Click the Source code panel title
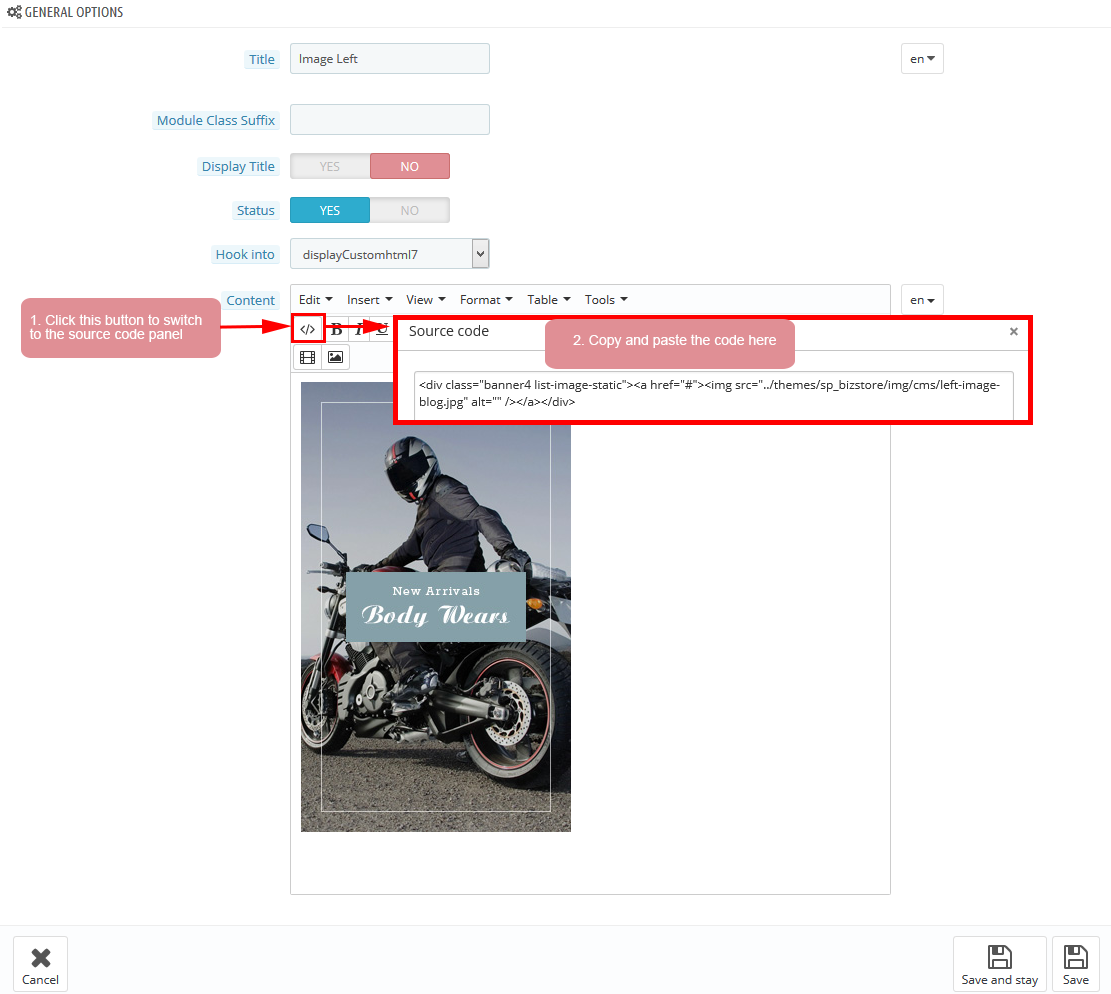 click(x=449, y=331)
